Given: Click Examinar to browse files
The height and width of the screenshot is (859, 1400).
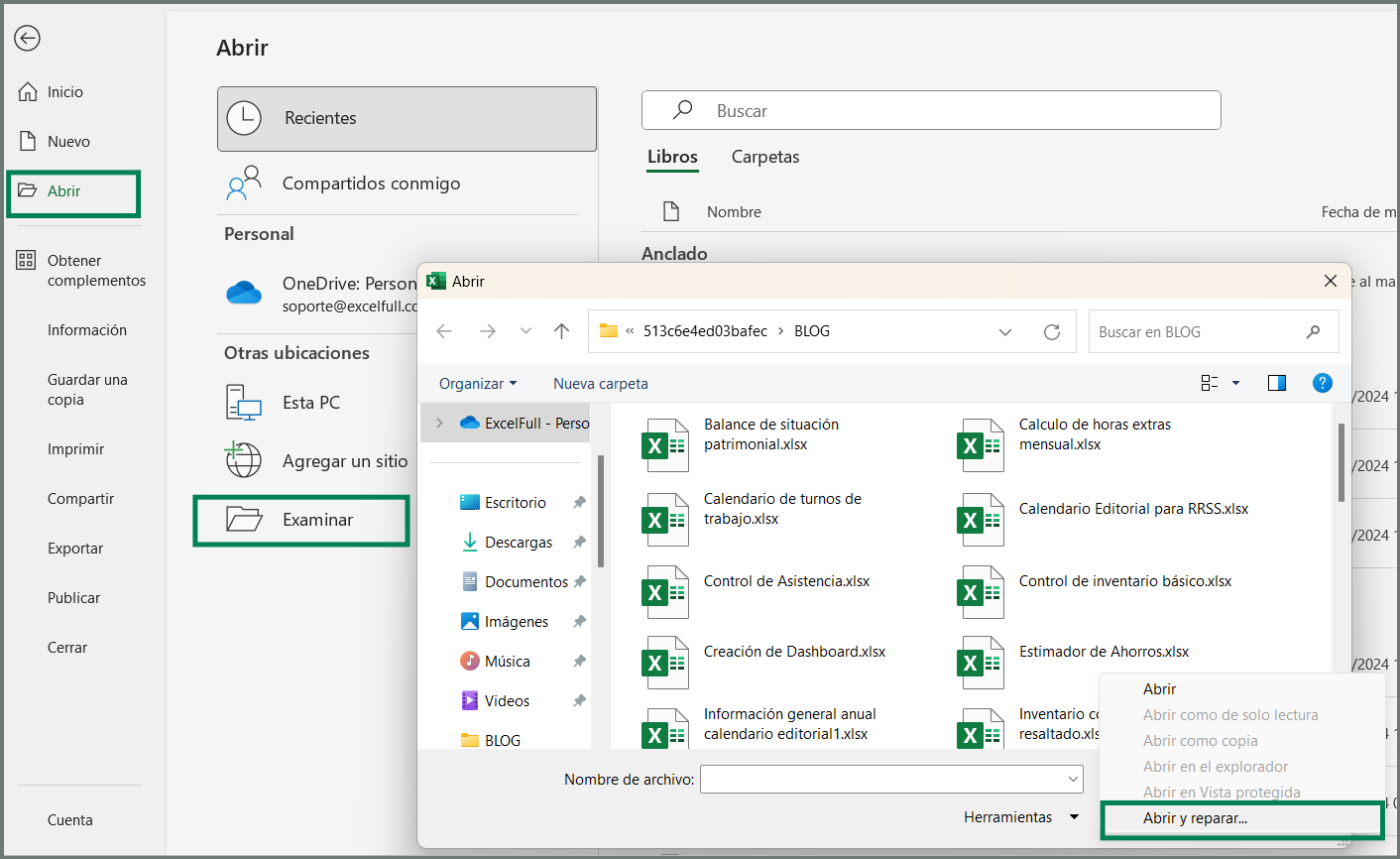Looking at the screenshot, I should pyautogui.click(x=301, y=521).
